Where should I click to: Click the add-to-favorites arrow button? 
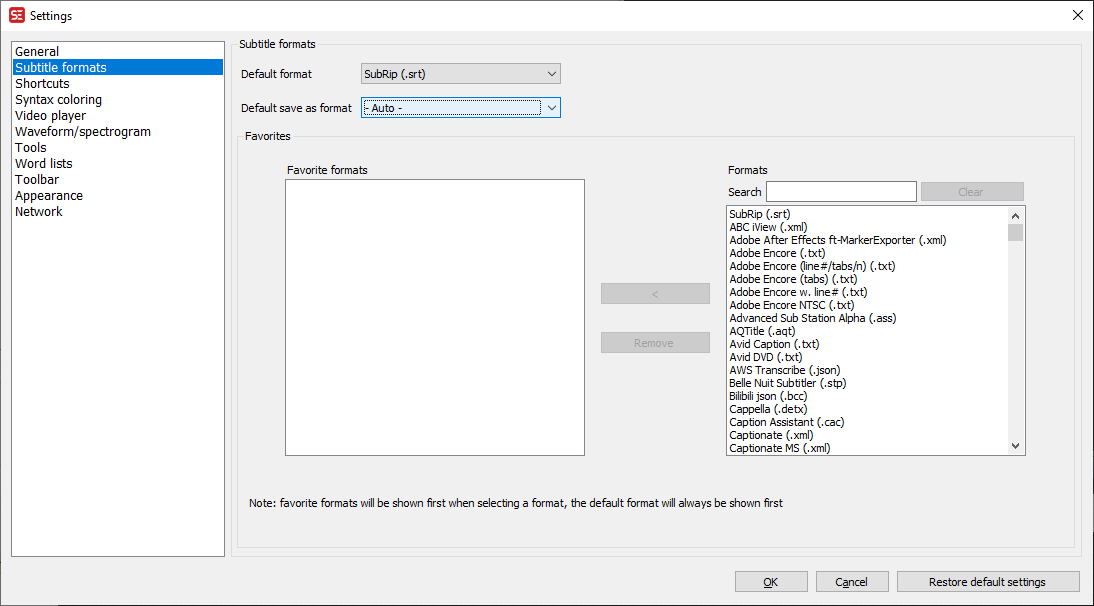[x=655, y=293]
